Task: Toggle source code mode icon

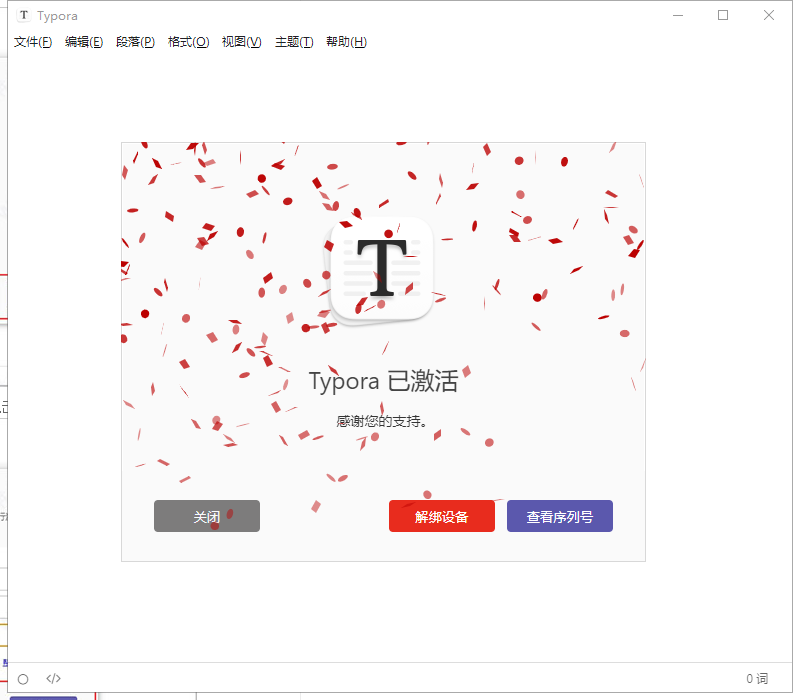Action: coord(54,679)
